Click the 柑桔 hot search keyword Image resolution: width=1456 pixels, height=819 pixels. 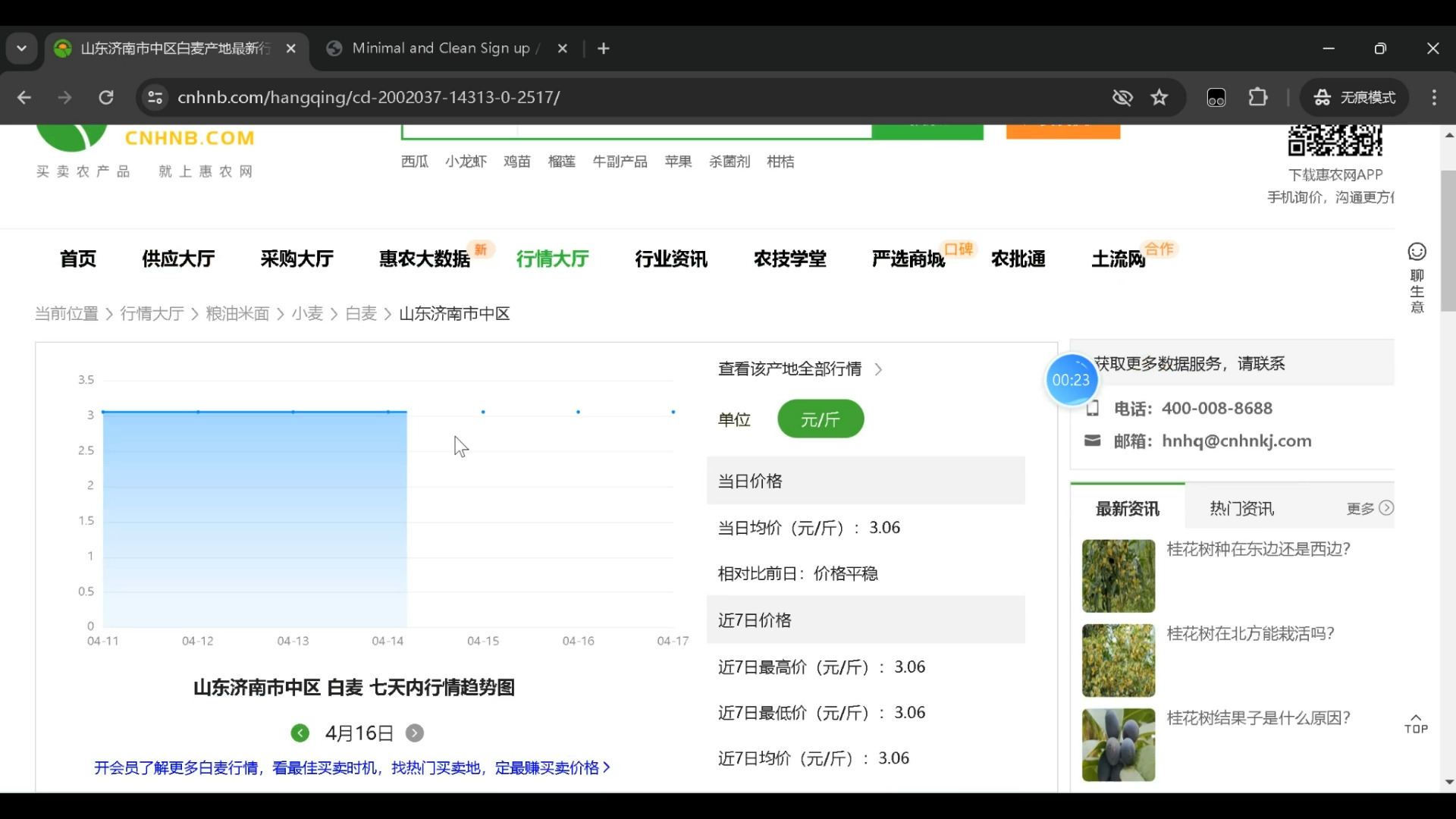[x=780, y=162]
